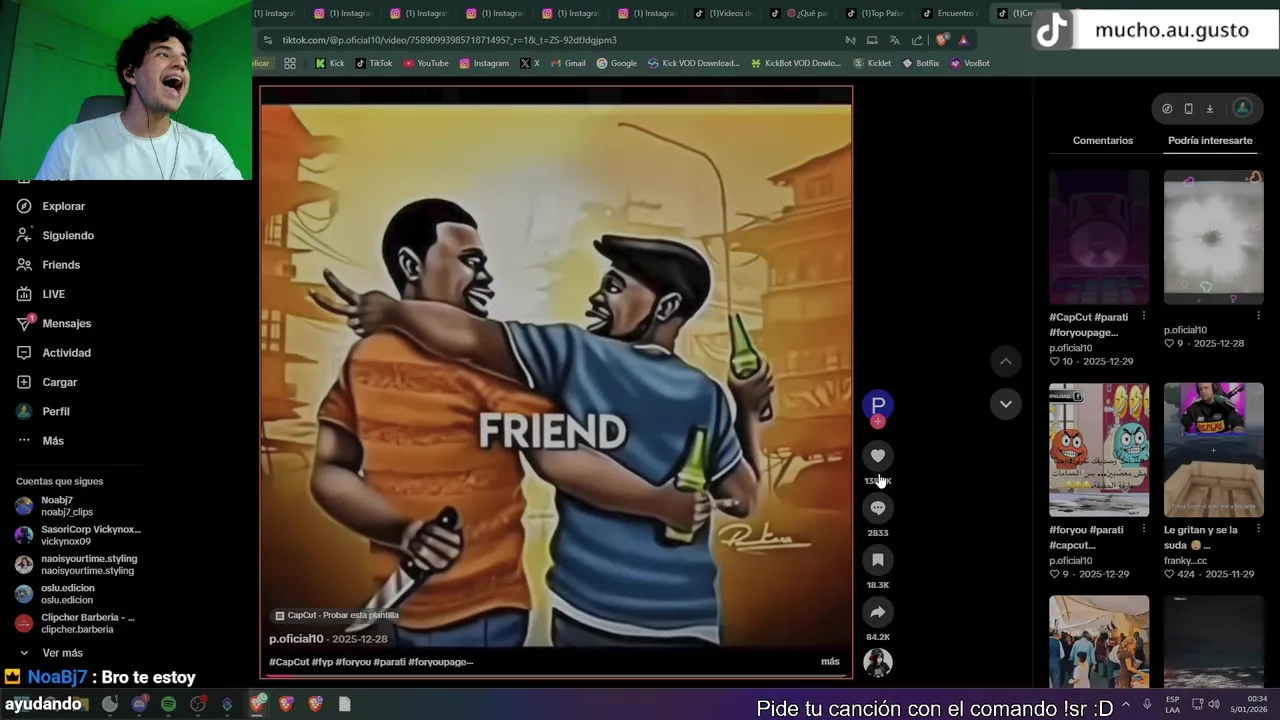Expand followed accounts with Ver más
This screenshot has width=1280, height=720.
(52, 653)
